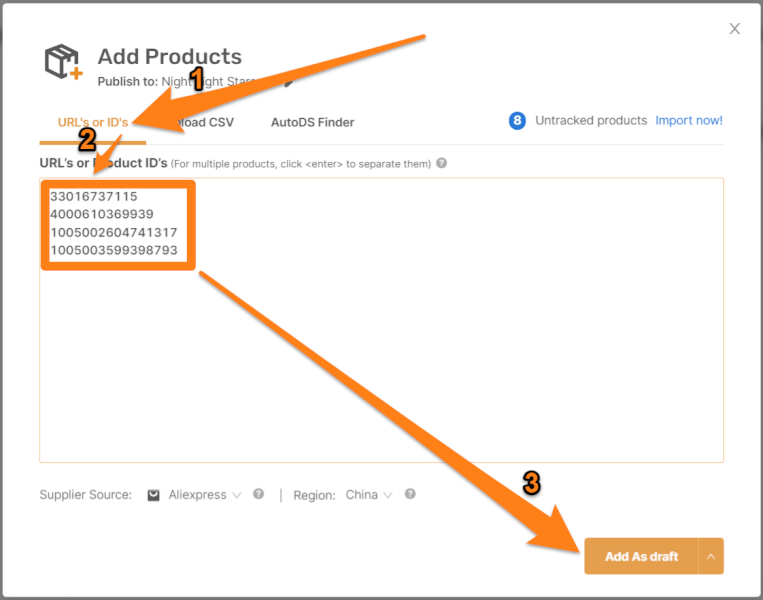
Task: Click the Add Products box icon
Action: tap(62, 61)
